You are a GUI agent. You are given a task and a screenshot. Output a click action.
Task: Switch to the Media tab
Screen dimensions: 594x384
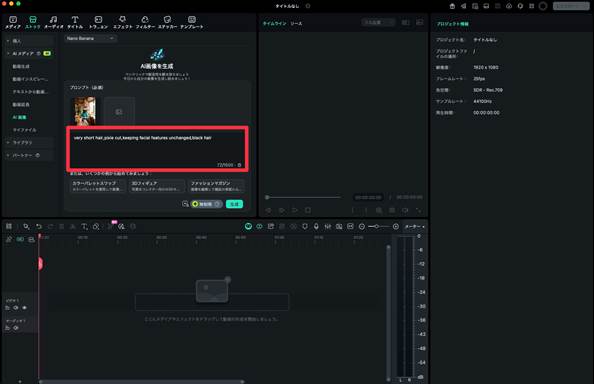[13, 22]
